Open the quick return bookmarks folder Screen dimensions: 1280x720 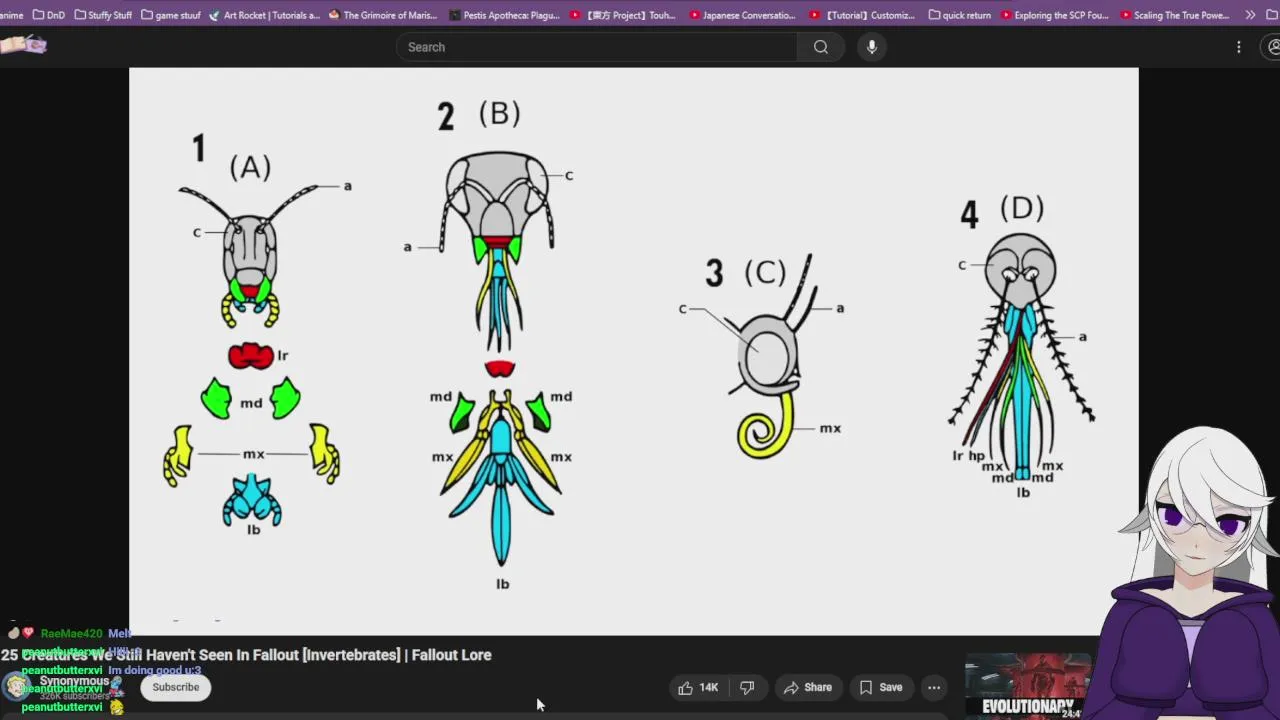point(960,15)
